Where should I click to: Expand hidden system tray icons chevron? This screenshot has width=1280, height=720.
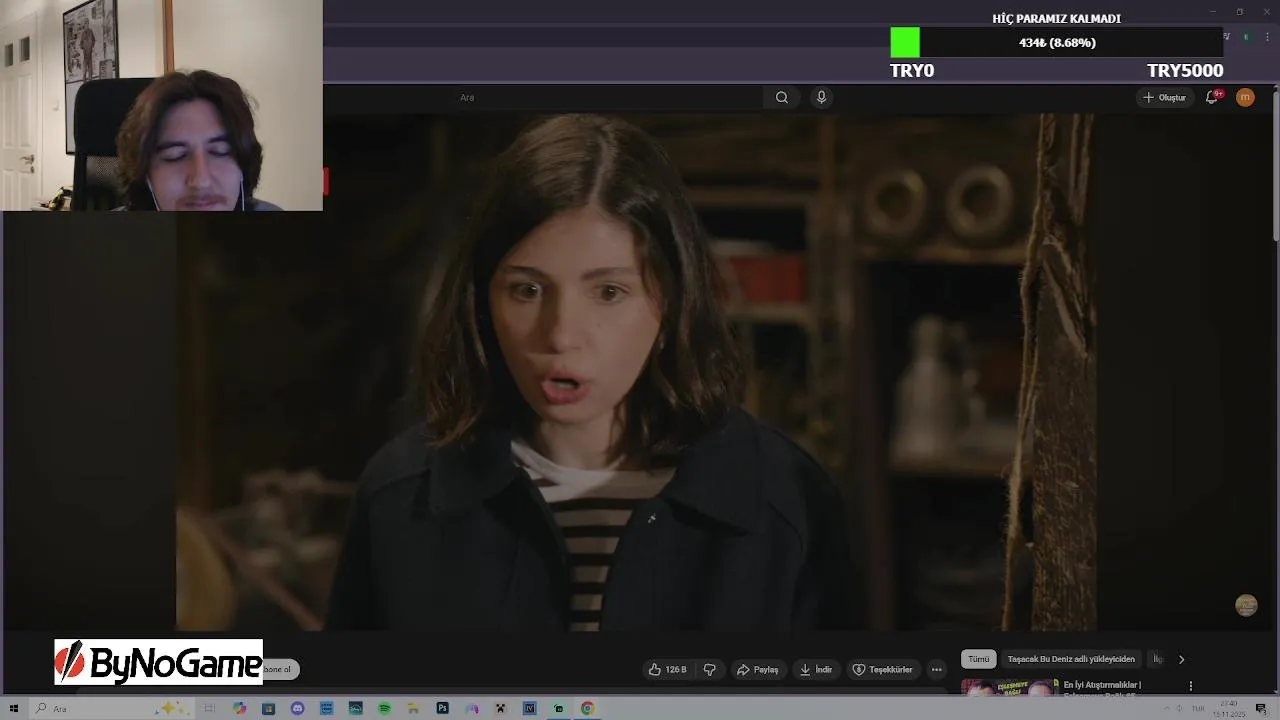point(1166,709)
